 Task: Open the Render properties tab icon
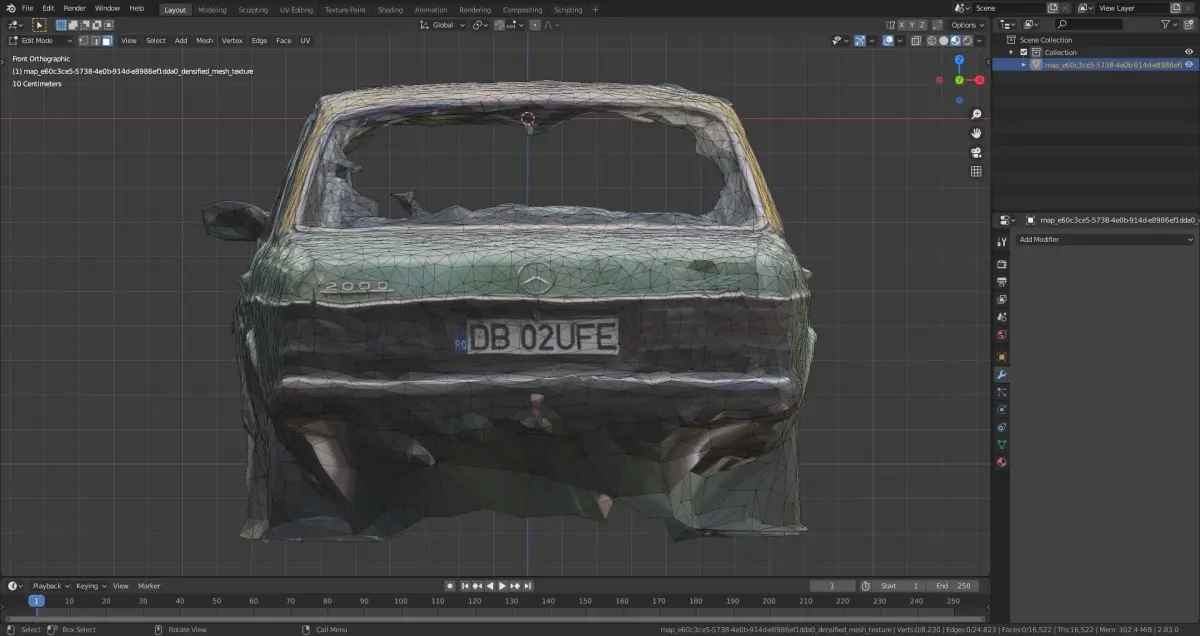tap(1001, 264)
